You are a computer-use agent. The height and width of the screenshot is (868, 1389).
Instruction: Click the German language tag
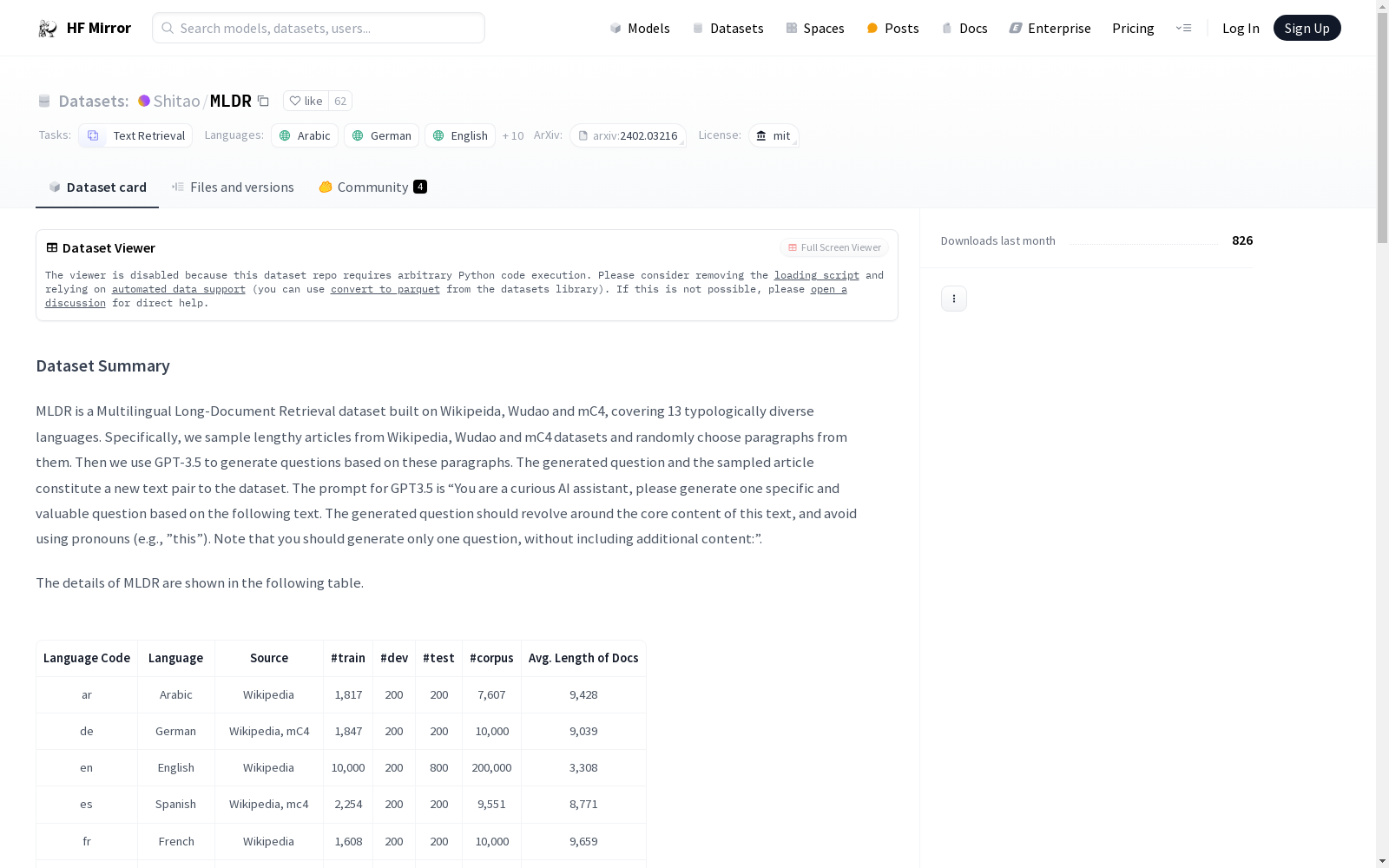pyautogui.click(x=381, y=135)
